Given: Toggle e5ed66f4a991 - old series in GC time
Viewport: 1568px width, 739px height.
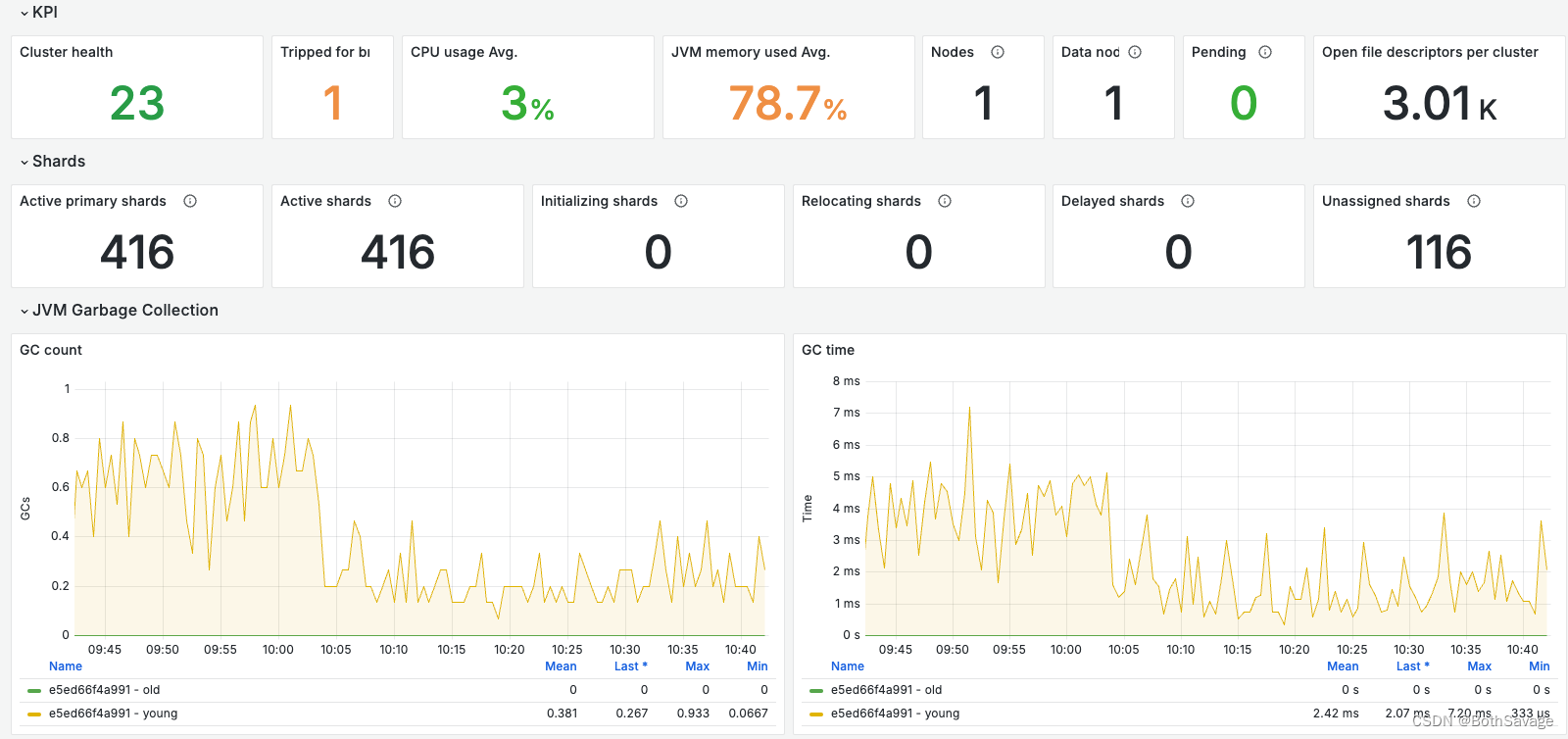Looking at the screenshot, I should 886,690.
